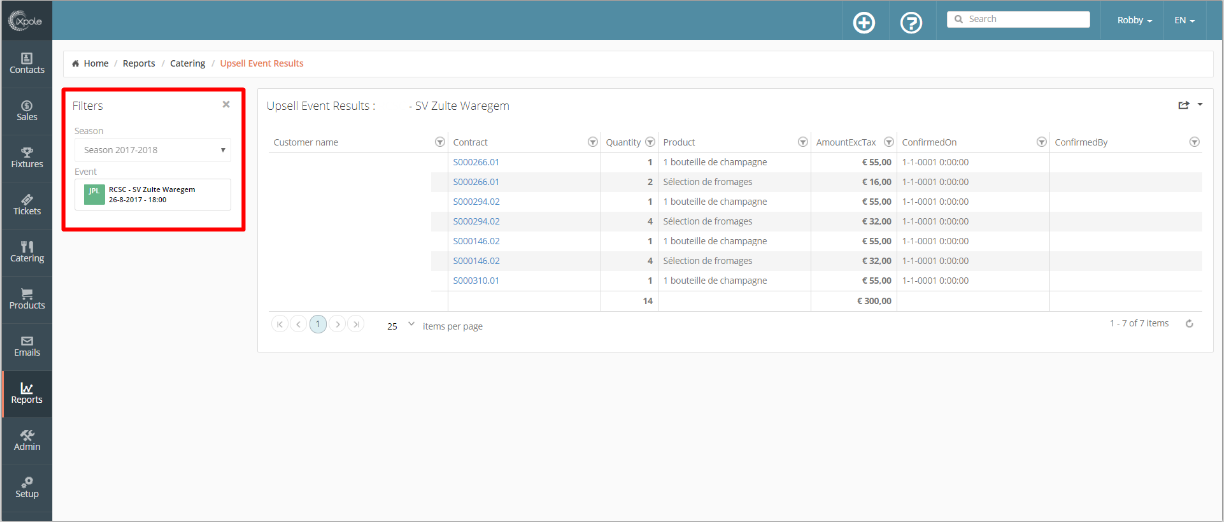Image resolution: width=1224 pixels, height=522 pixels.
Task: Open the EN language menu
Action: click(1184, 20)
